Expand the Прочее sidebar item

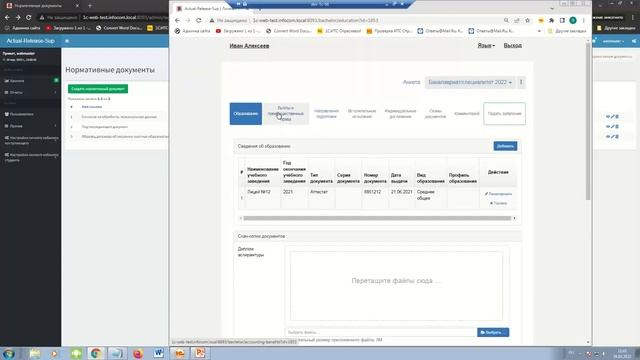click(31, 126)
